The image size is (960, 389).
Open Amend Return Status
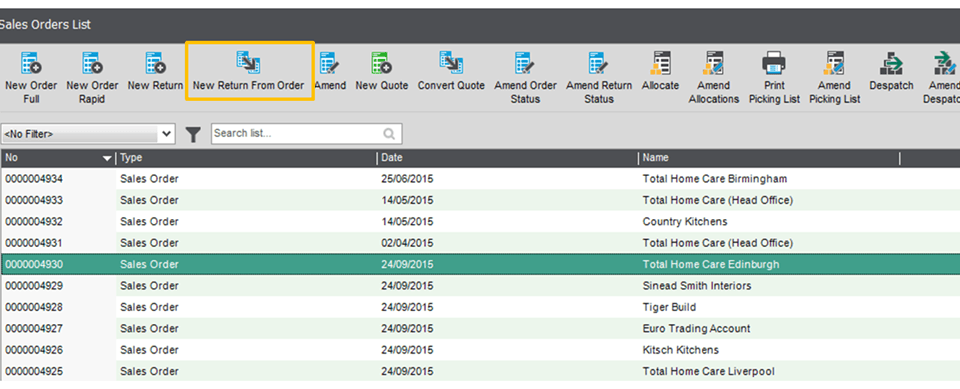(x=599, y=77)
